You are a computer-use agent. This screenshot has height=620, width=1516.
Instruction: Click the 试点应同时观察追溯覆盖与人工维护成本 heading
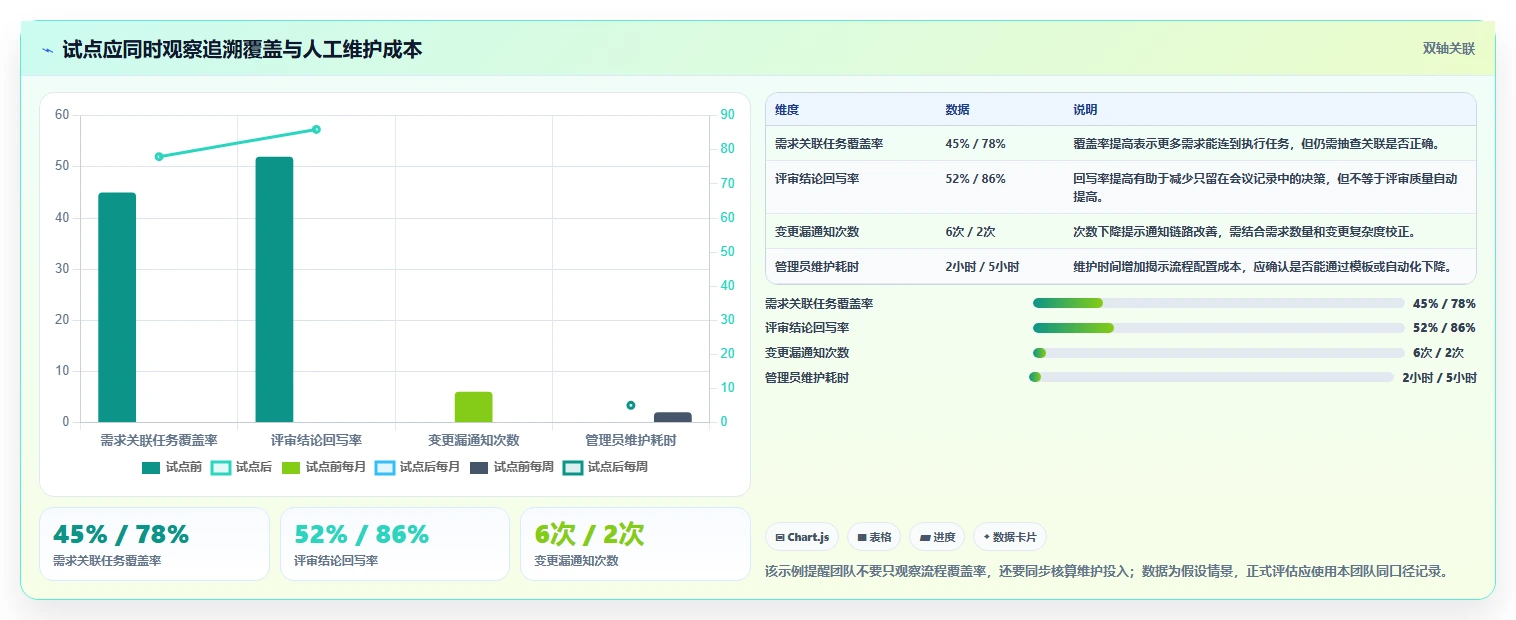[x=242, y=50]
